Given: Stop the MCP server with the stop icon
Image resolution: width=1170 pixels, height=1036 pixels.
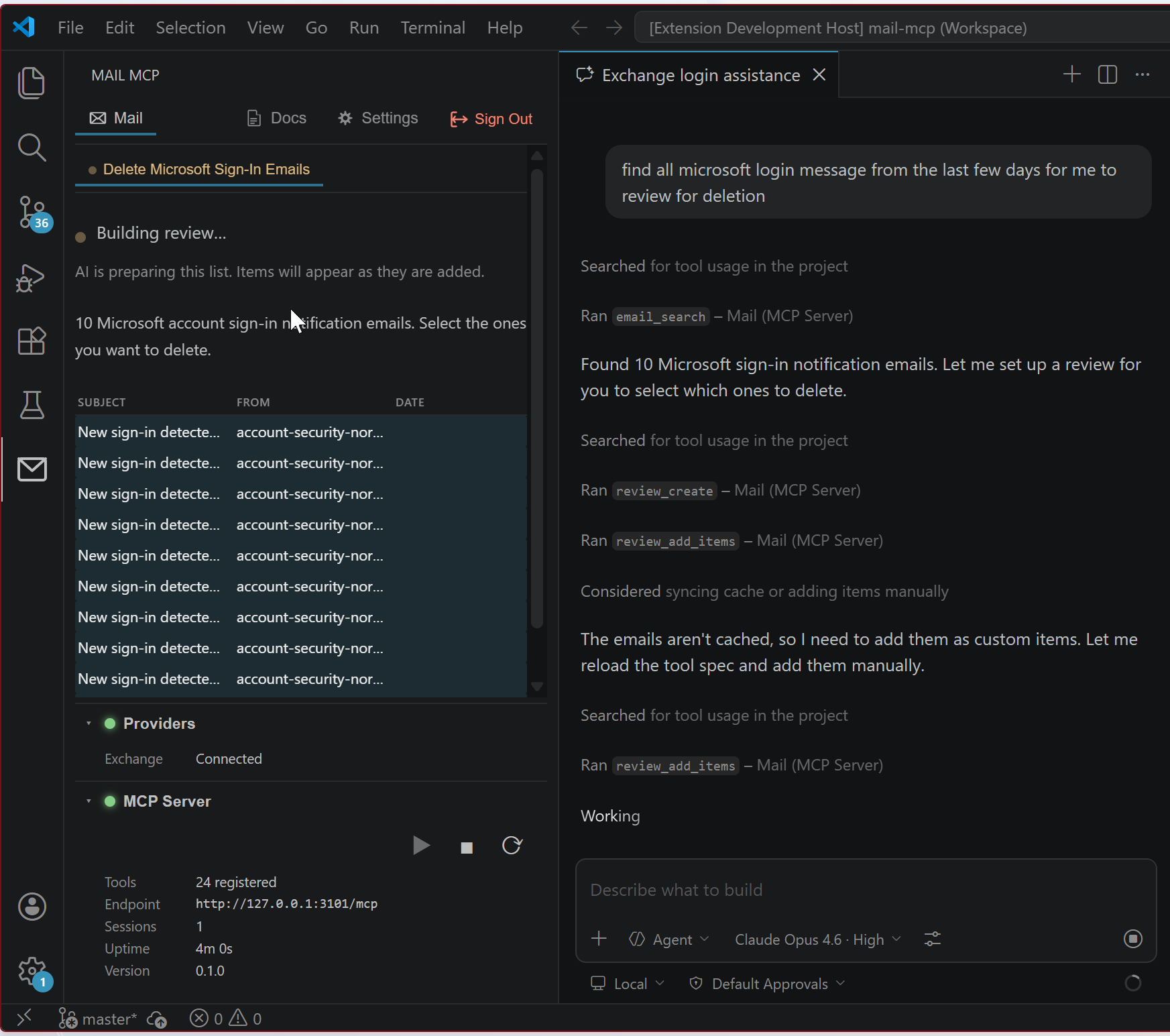Looking at the screenshot, I should coord(467,846).
